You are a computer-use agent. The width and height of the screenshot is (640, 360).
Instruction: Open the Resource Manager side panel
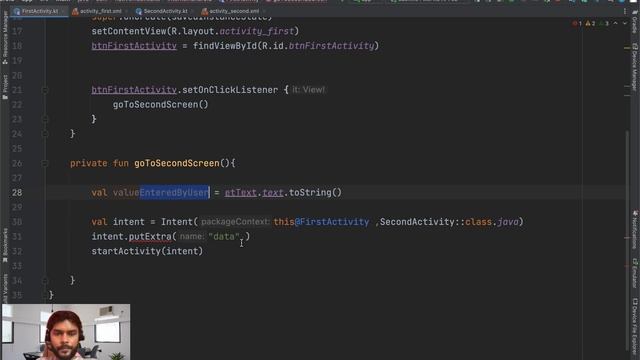pyautogui.click(x=5, y=38)
